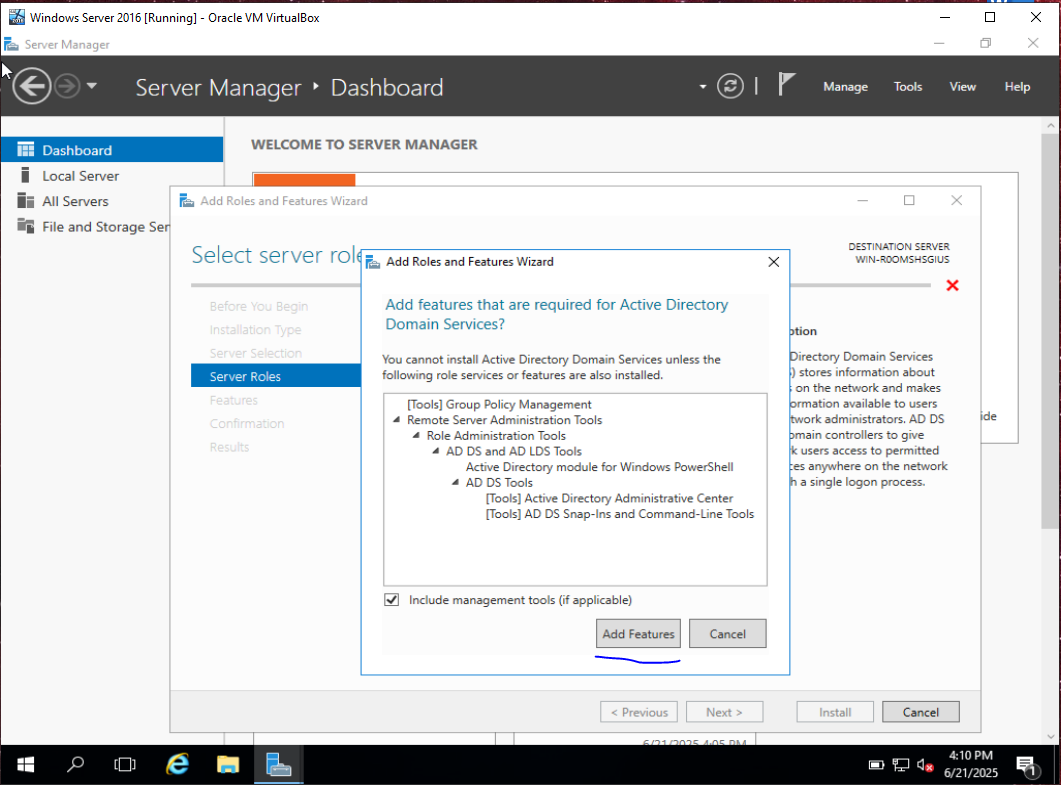This screenshot has width=1061, height=785.
Task: Select Dashboard in the sidebar
Action: [x=112, y=150]
